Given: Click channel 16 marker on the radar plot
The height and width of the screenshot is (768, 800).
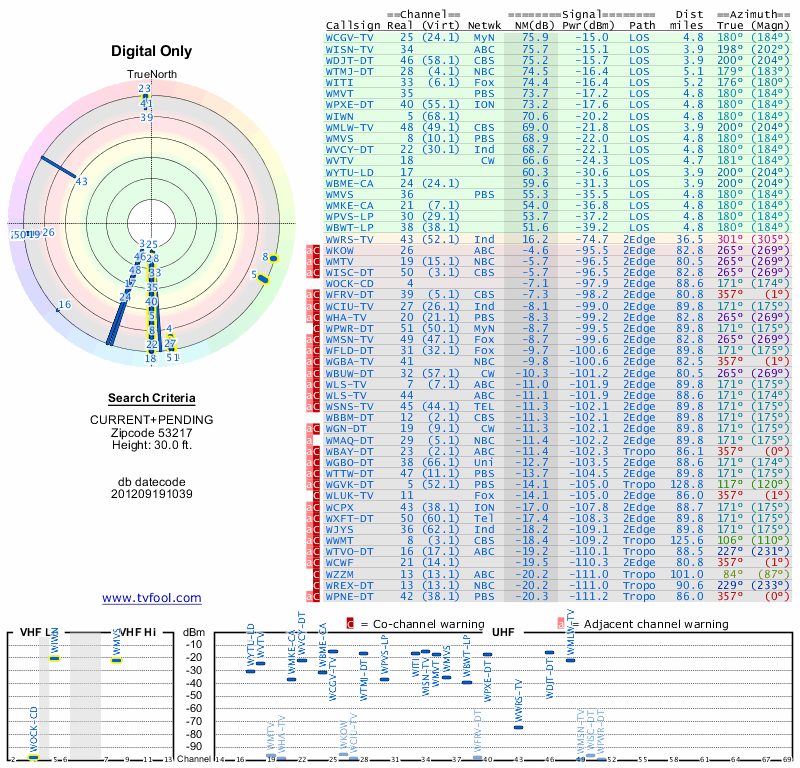Looking at the screenshot, I should pyautogui.click(x=65, y=305).
